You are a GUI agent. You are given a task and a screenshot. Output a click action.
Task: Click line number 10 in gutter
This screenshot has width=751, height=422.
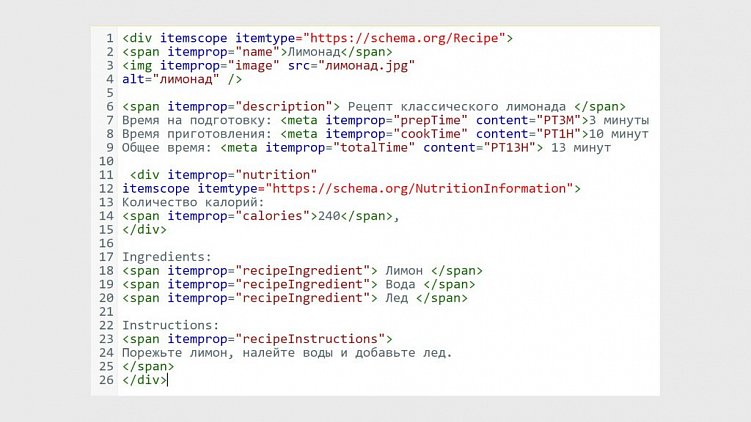coord(106,161)
